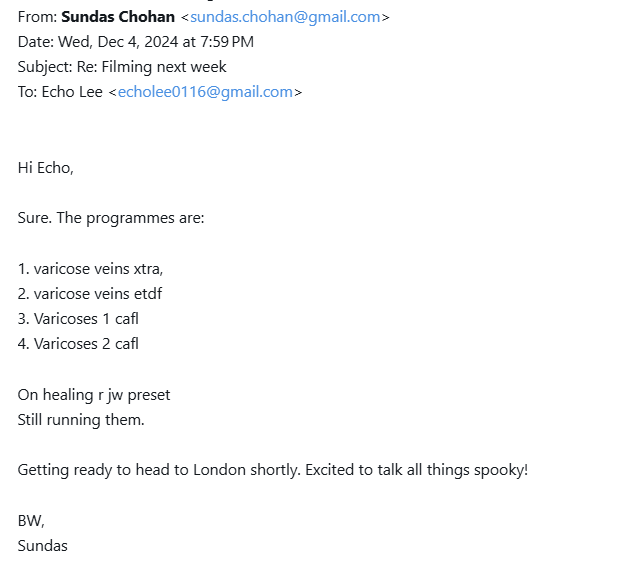Open the echolee0116@gmail.com email link
635x575 pixels.
205,92
